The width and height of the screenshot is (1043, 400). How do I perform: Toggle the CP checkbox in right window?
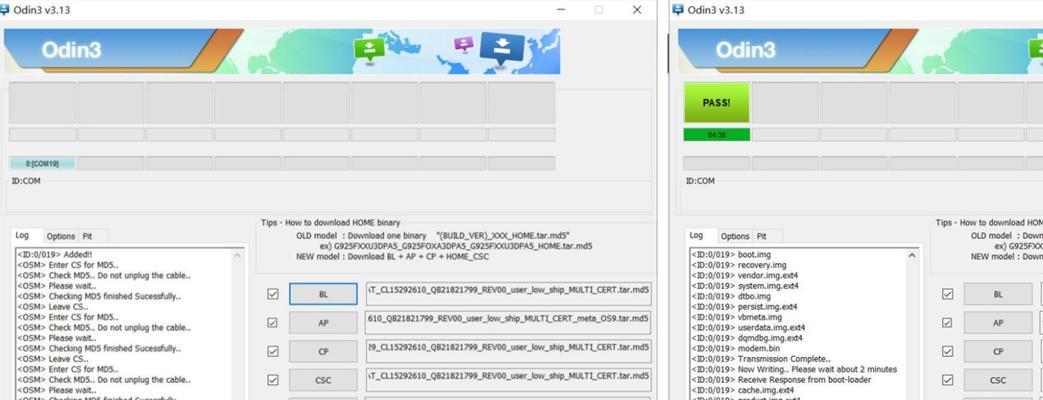947,351
